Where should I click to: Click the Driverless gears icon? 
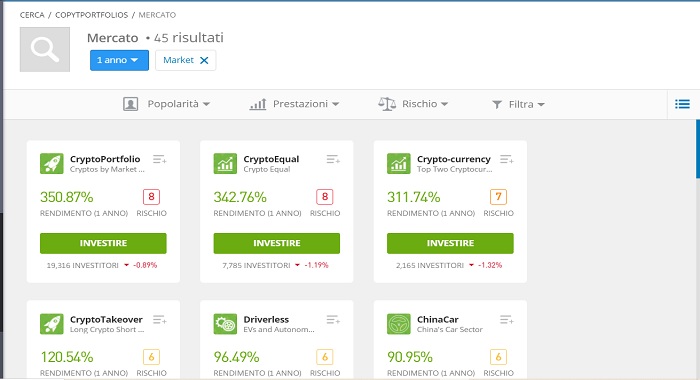coord(225,324)
